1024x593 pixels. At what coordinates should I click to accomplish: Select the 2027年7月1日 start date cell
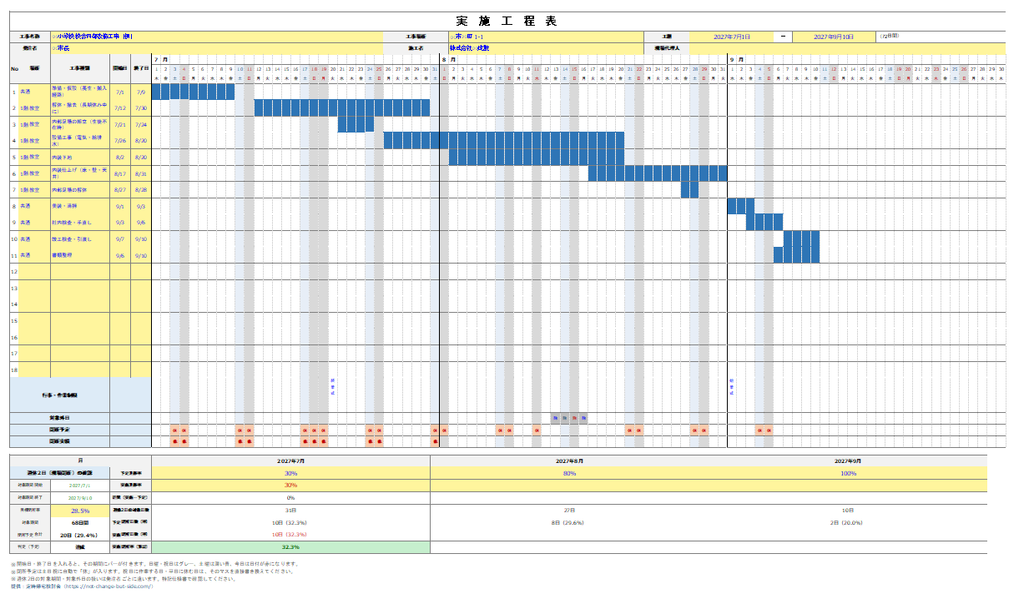point(731,37)
